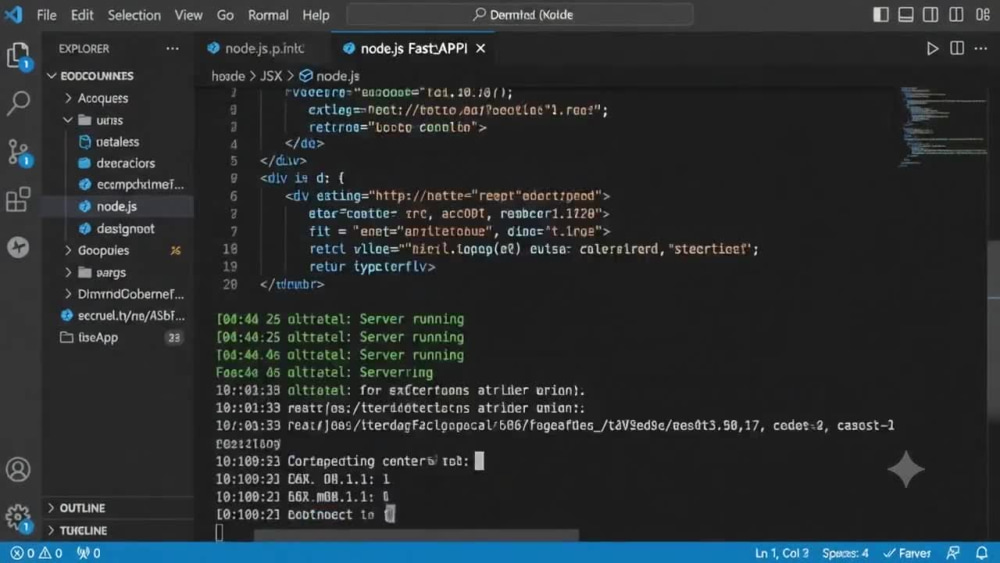Open the Extensions view

coord(18,200)
